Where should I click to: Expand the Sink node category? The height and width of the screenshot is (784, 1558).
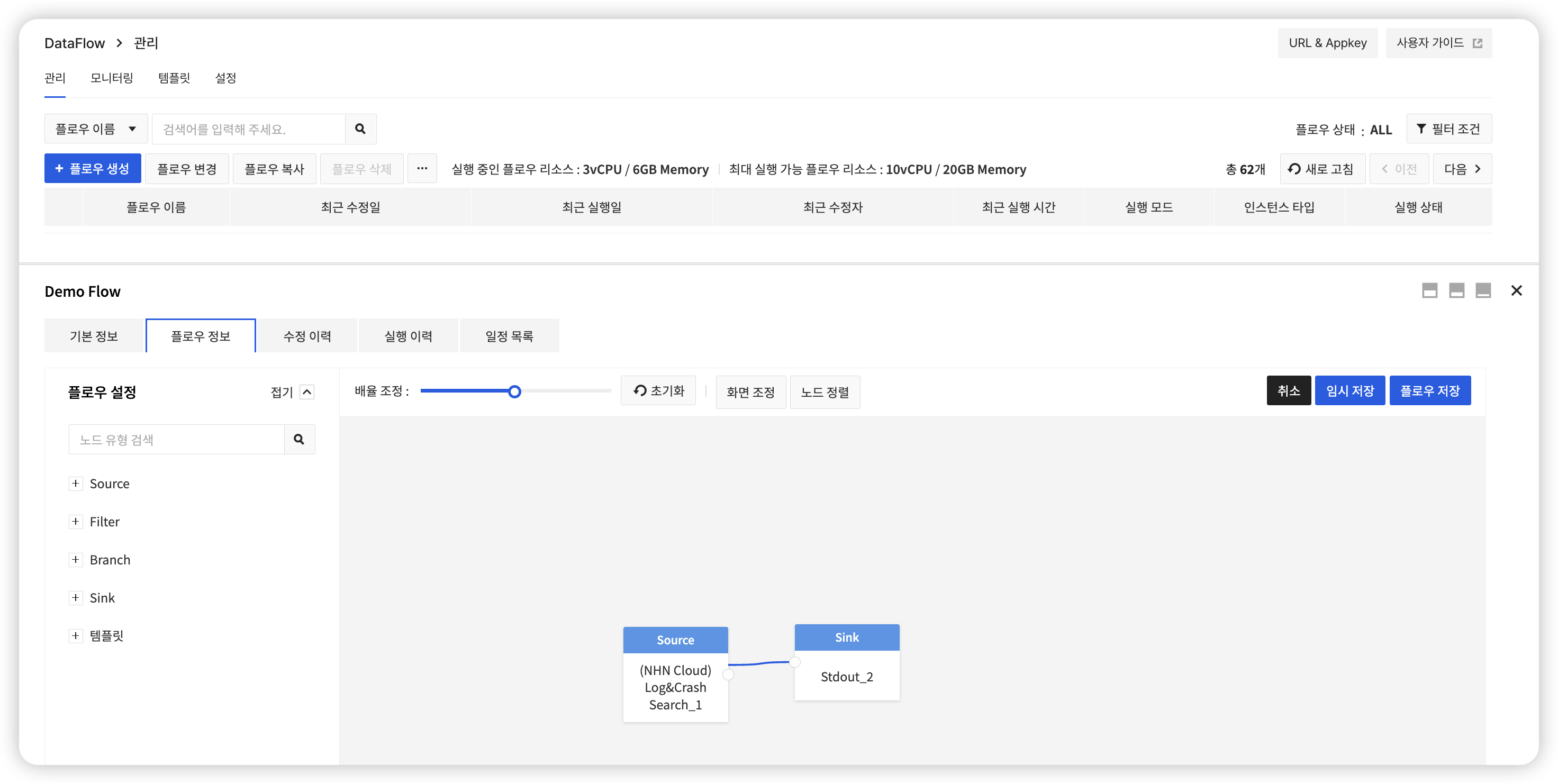pos(76,597)
